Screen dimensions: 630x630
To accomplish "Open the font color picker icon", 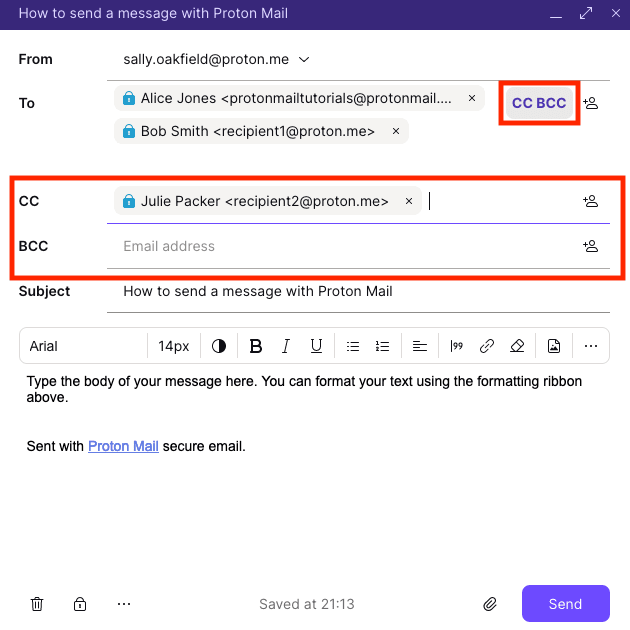I will click(219, 346).
